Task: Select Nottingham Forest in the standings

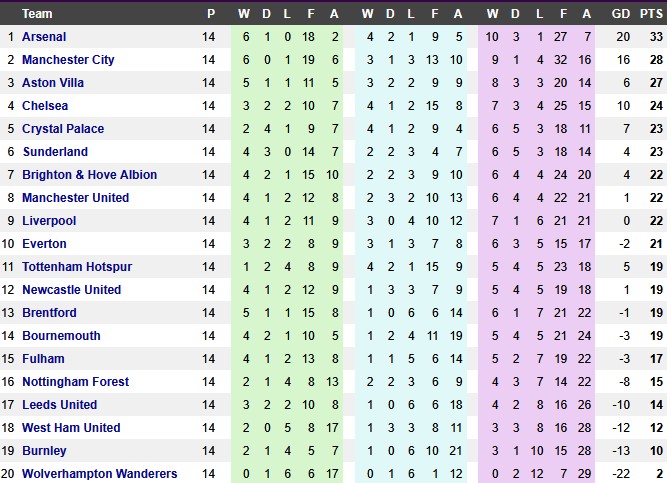Action: tap(75, 381)
